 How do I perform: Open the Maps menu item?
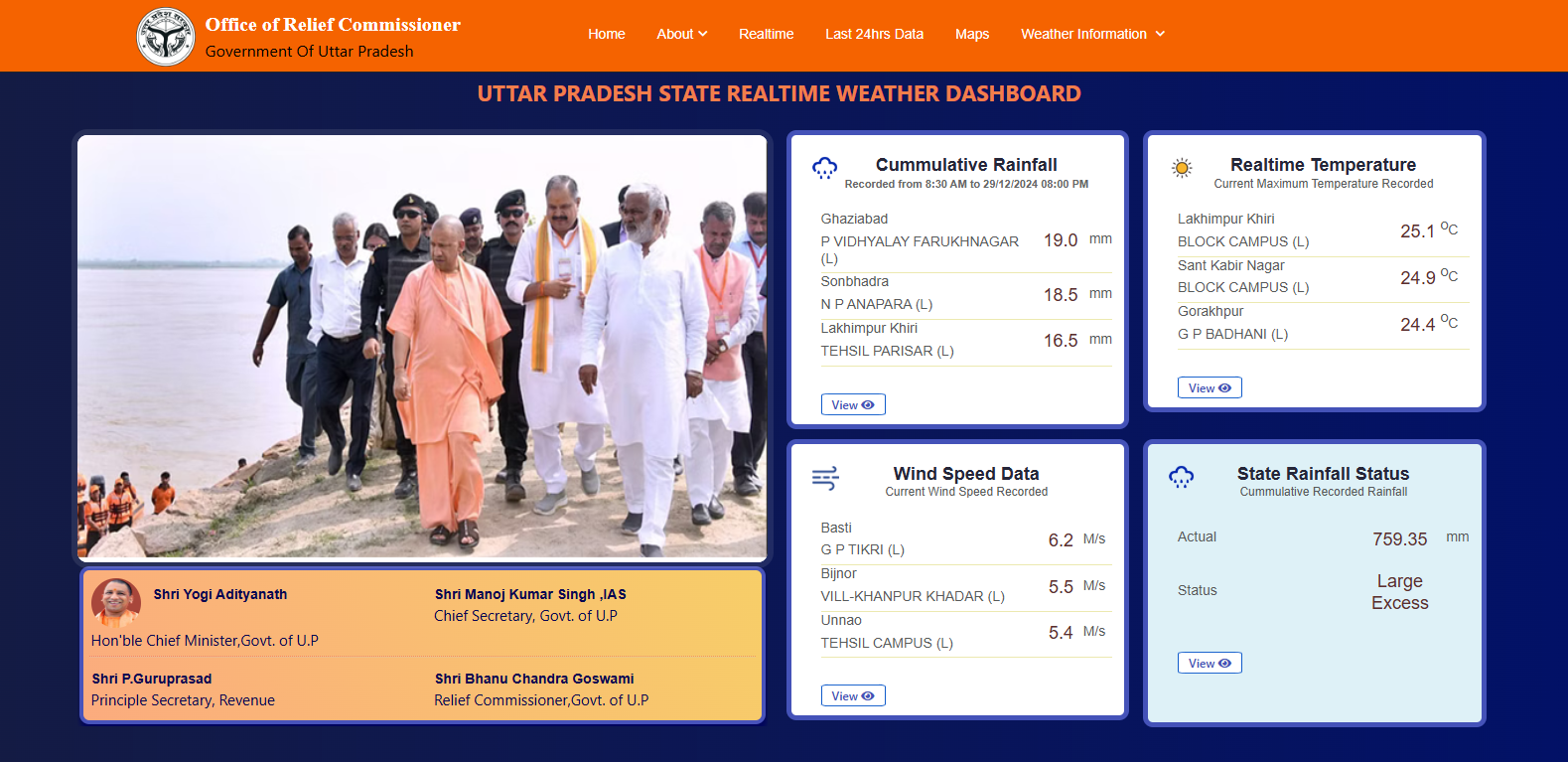pyautogui.click(x=972, y=34)
